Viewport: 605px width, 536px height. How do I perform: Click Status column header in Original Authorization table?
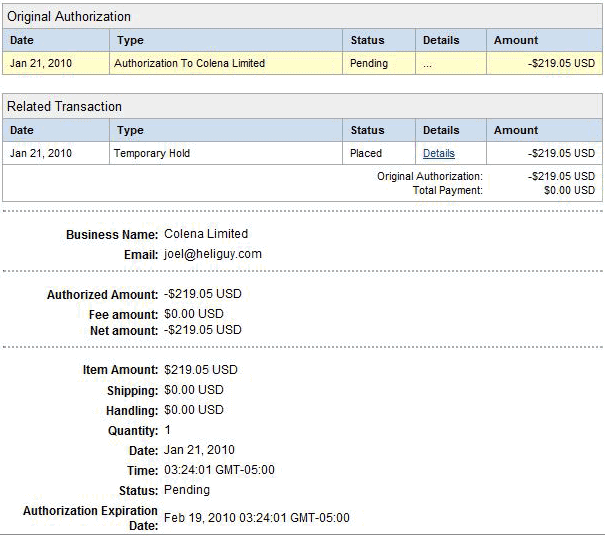pyautogui.click(x=367, y=41)
